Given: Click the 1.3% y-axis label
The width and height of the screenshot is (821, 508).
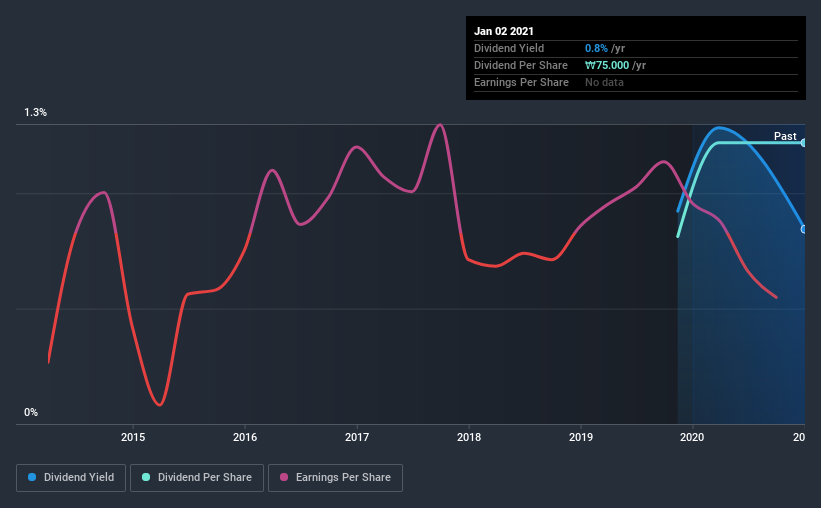Looking at the screenshot, I should click(x=35, y=113).
